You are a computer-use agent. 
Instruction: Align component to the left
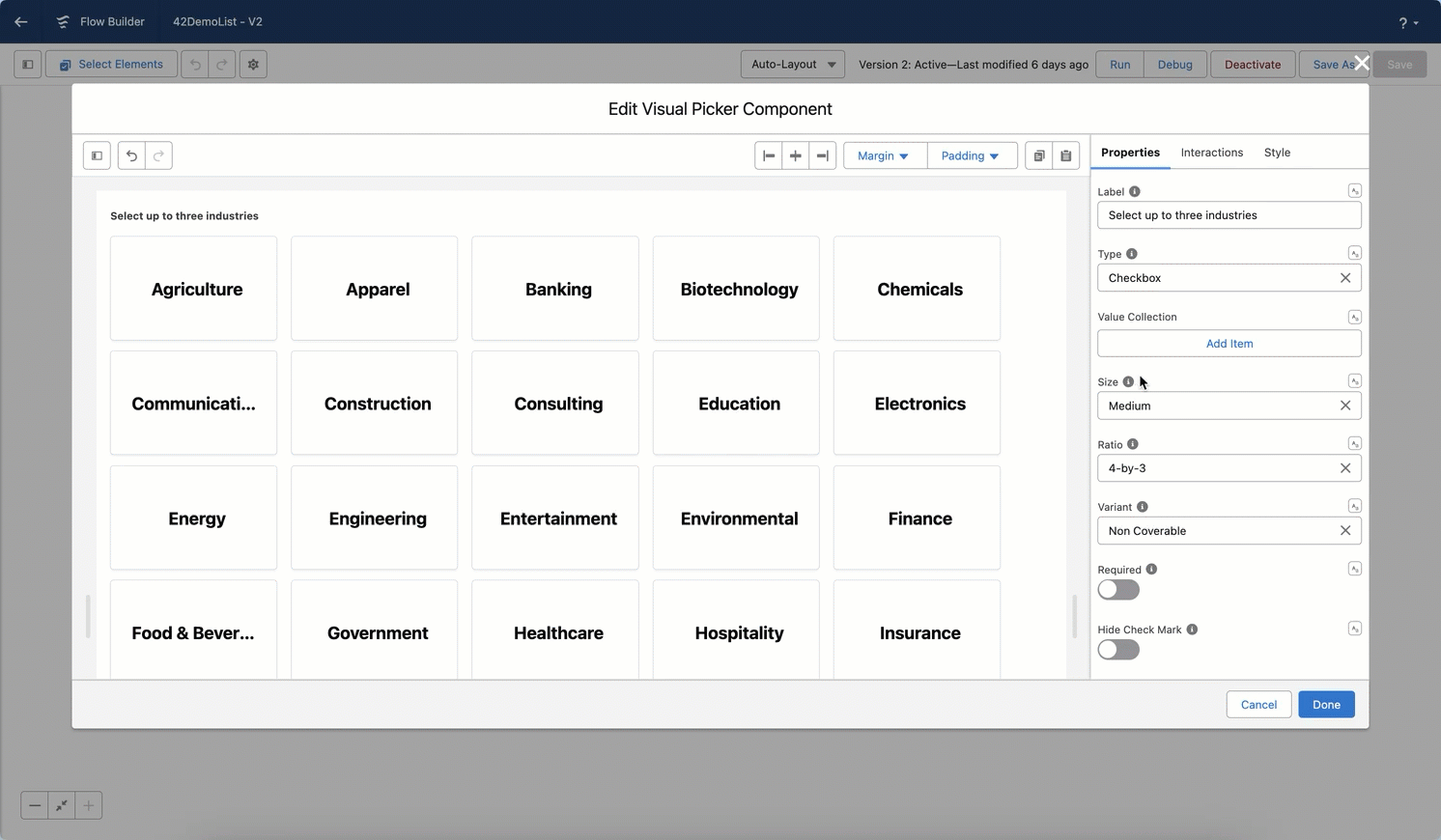(769, 155)
